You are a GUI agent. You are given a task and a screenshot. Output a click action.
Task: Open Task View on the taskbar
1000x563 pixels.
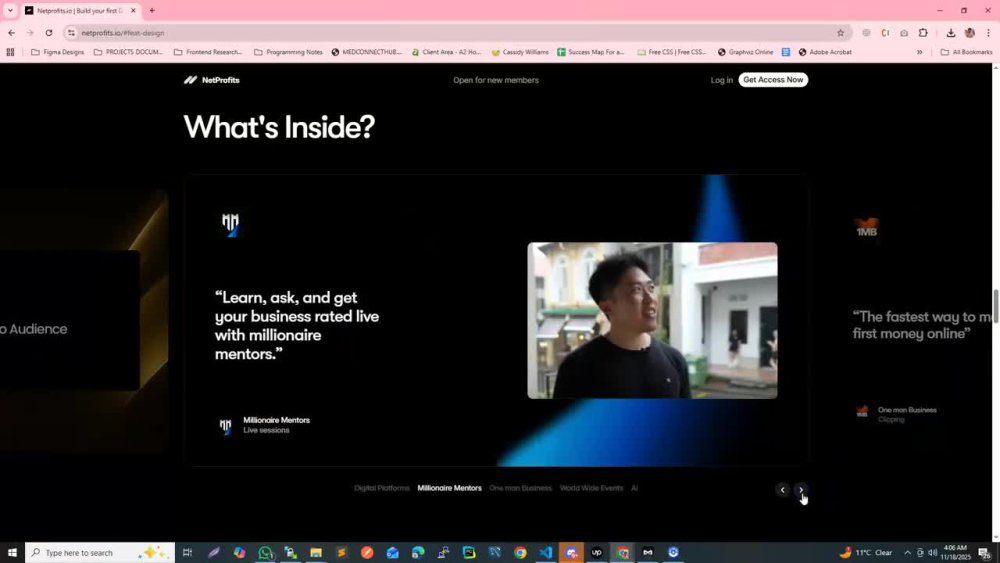pos(187,552)
